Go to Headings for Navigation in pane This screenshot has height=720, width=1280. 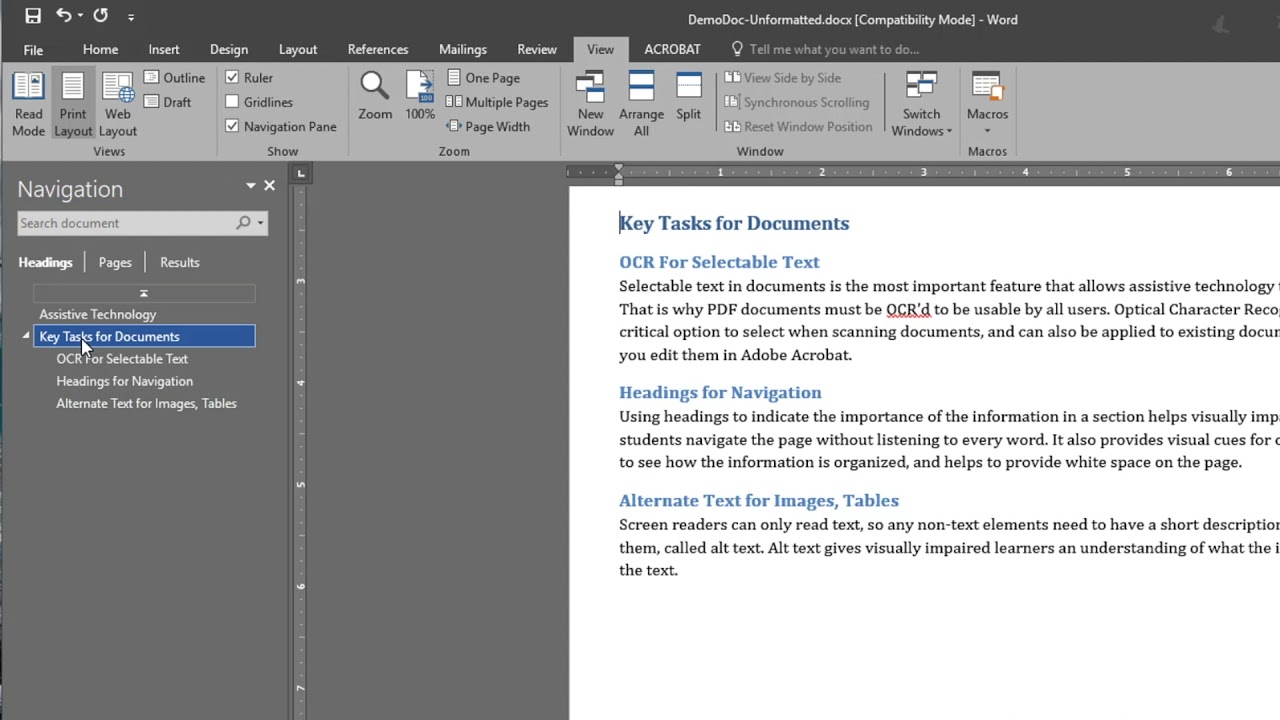[124, 381]
